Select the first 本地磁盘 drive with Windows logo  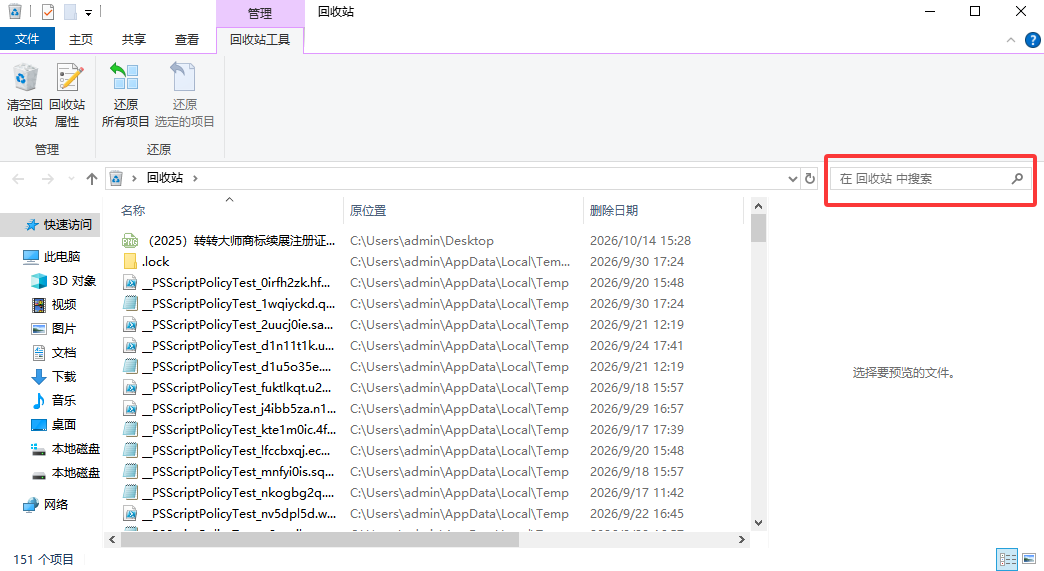(66, 449)
